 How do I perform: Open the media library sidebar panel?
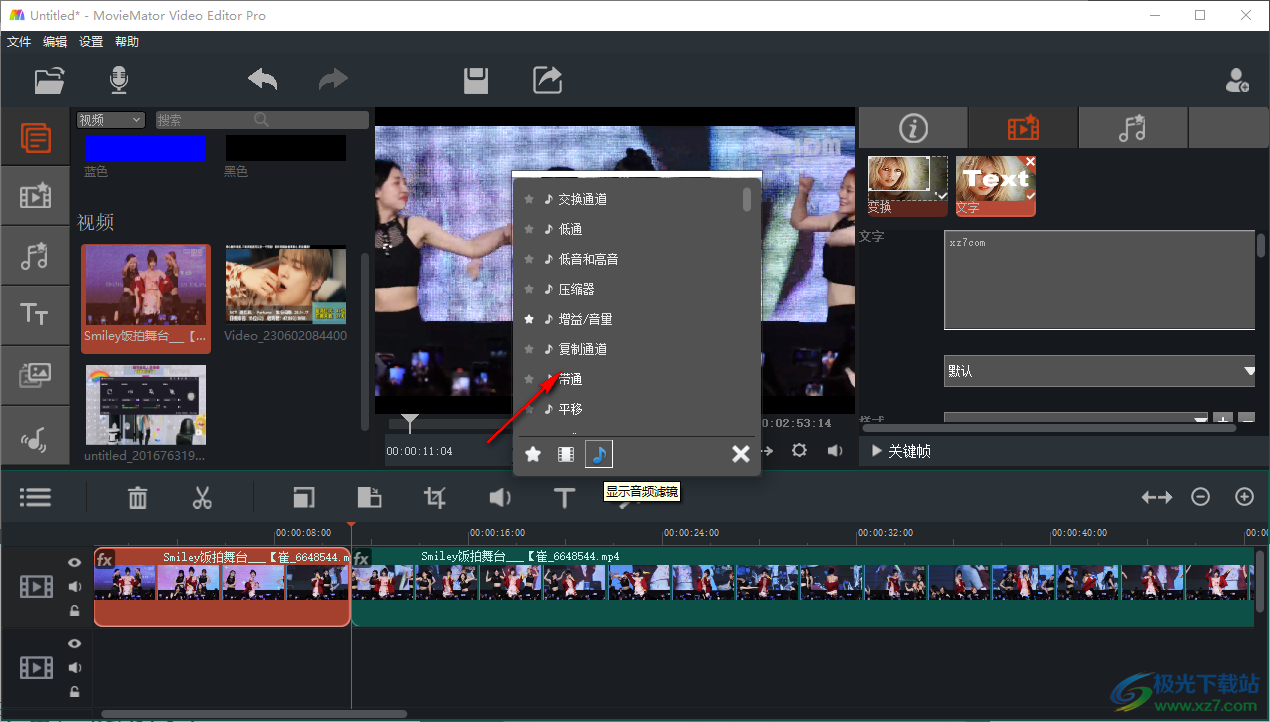(x=35, y=136)
